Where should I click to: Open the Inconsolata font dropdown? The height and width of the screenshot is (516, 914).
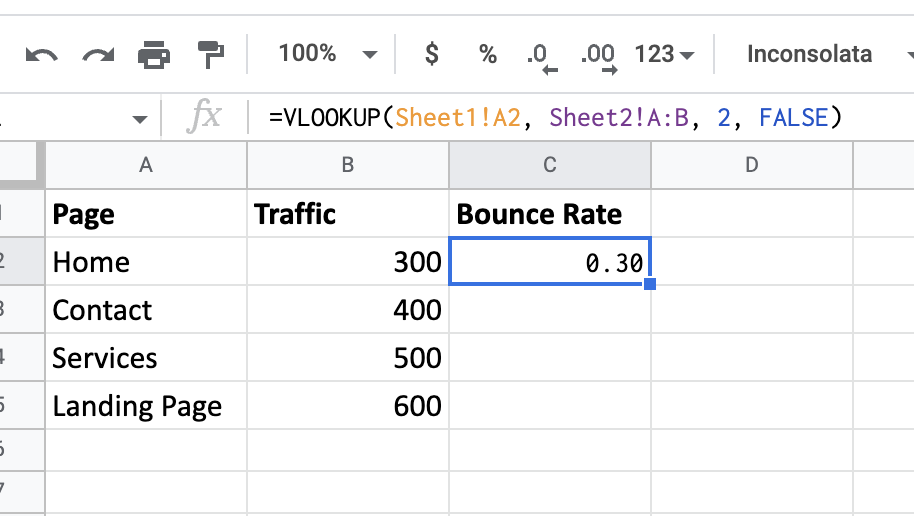[x=823, y=54]
